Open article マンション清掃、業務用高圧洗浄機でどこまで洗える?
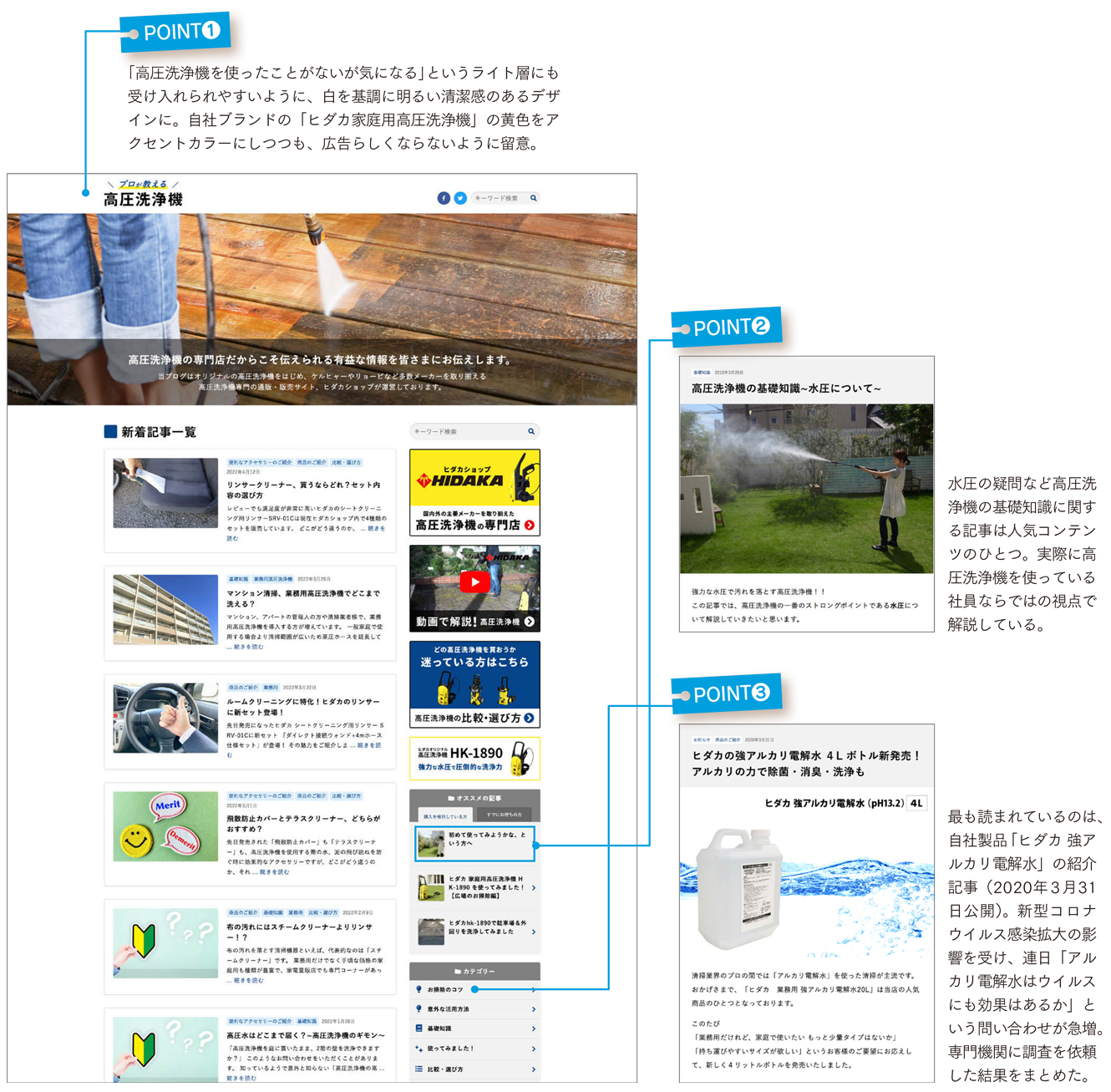The image size is (1111, 1092). tap(303, 598)
